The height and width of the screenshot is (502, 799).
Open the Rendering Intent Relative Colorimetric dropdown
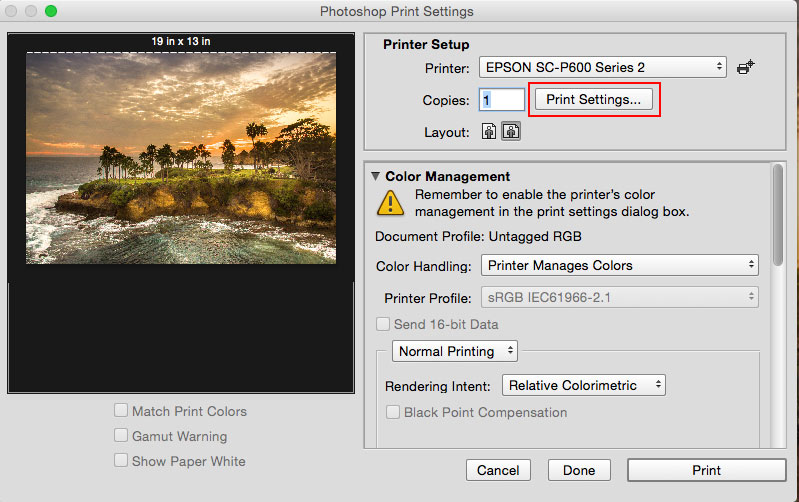click(583, 385)
